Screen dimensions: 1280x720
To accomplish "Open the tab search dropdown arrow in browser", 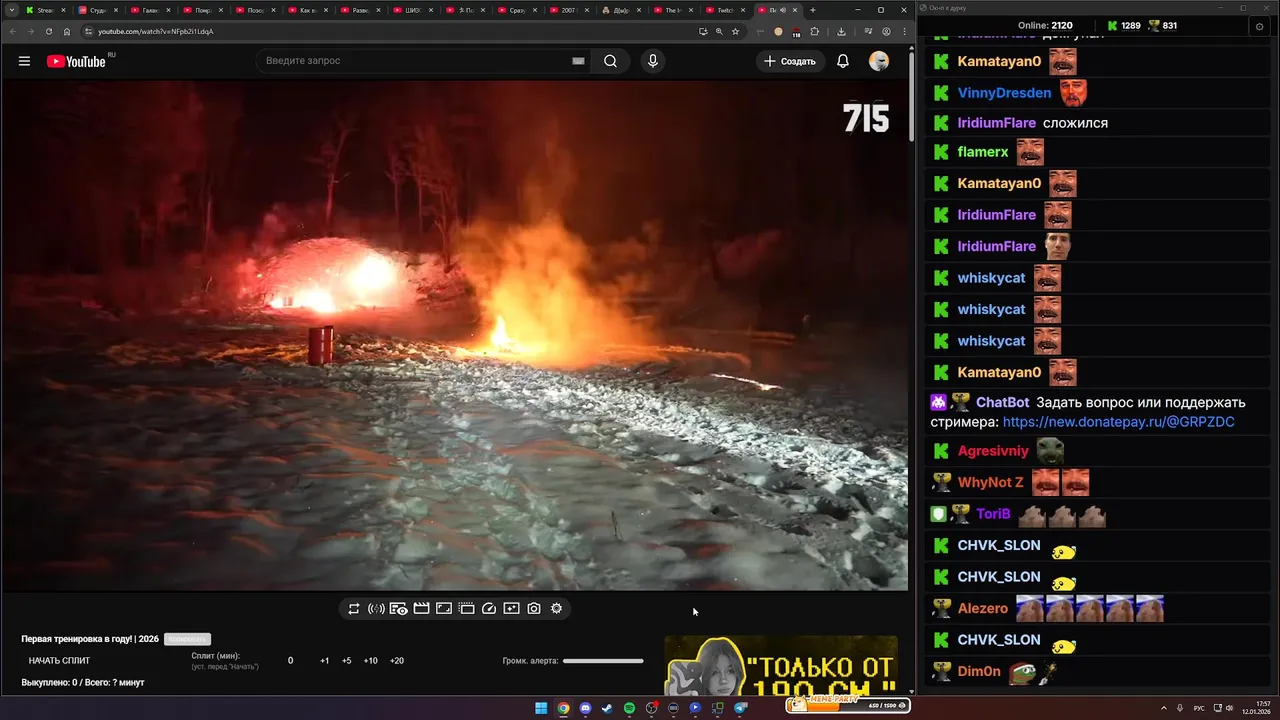I will (11, 10).
